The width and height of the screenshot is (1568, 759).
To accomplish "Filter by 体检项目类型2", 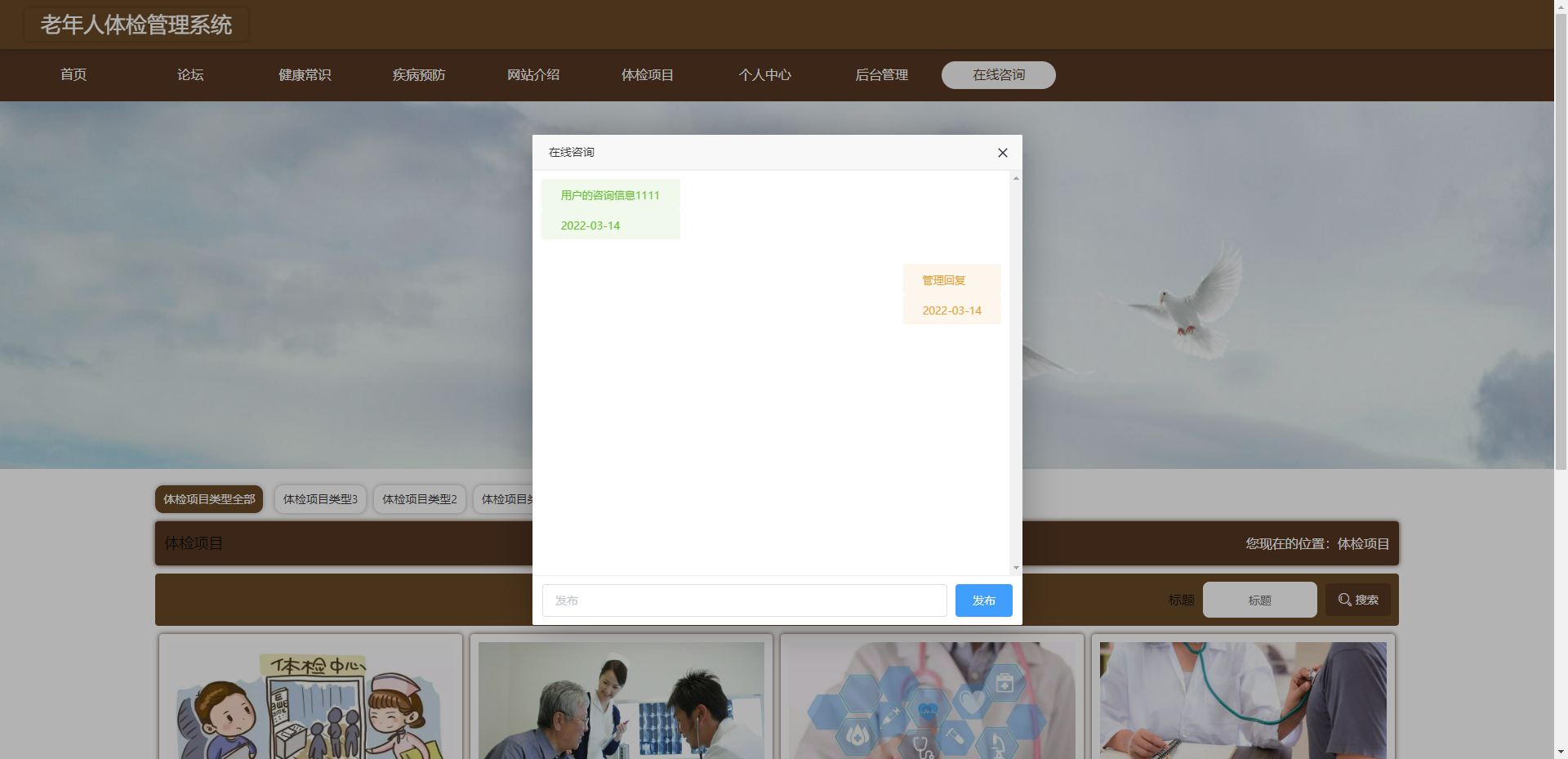I will (420, 499).
